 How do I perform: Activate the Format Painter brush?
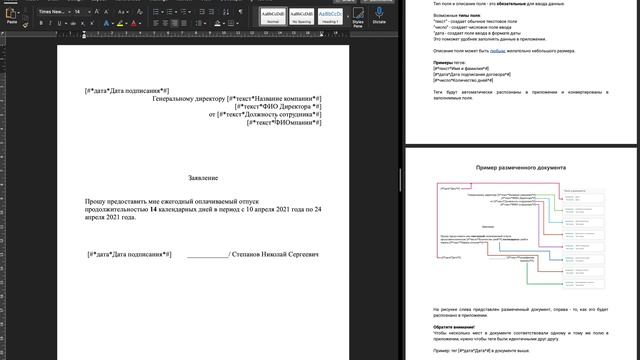[x=25, y=25]
